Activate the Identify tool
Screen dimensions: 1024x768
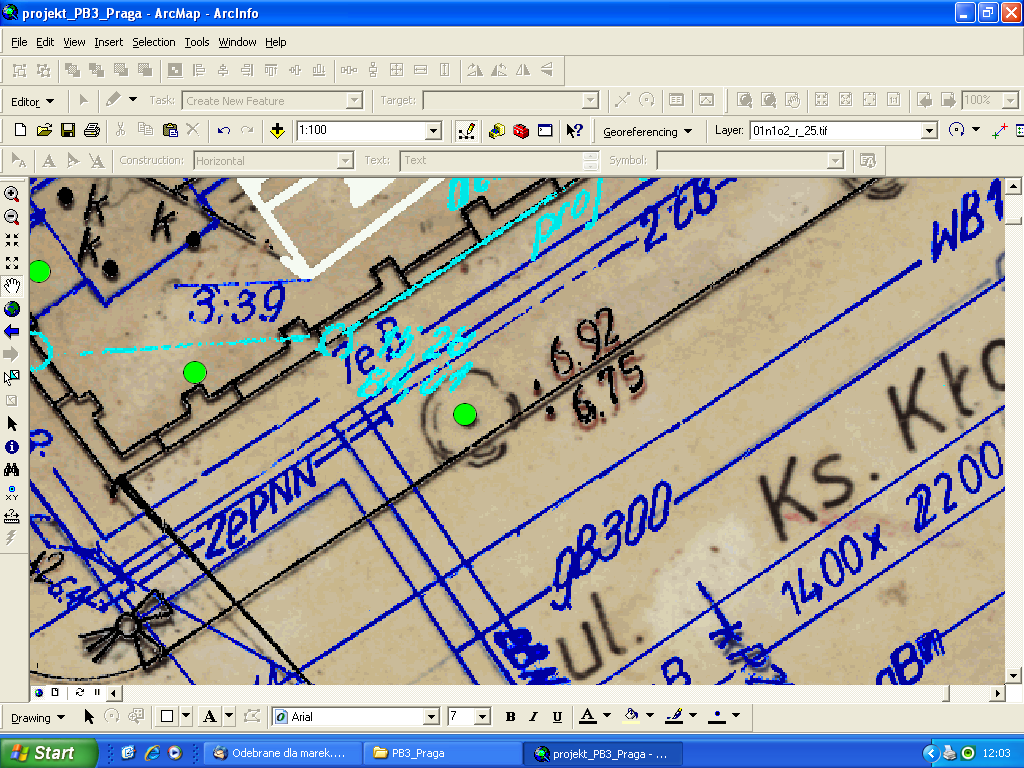click(12, 447)
